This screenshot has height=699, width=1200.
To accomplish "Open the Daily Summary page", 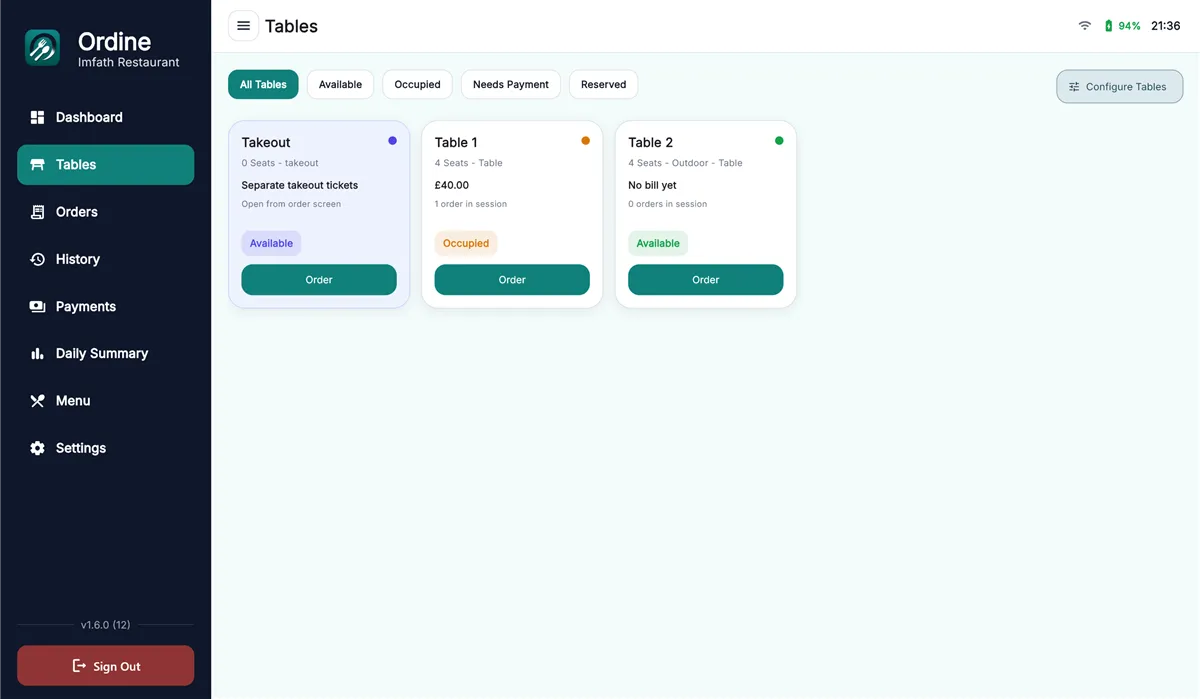I will coord(105,353).
